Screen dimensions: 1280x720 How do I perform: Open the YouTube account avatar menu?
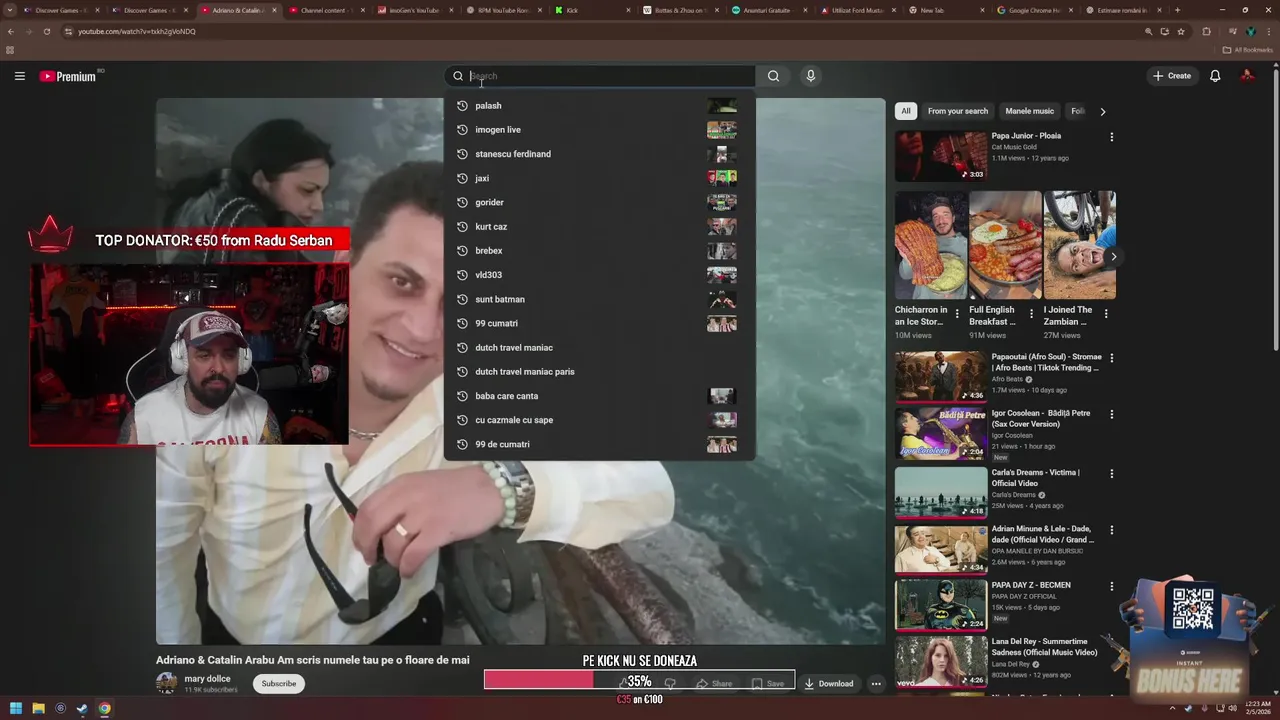click(x=1247, y=76)
